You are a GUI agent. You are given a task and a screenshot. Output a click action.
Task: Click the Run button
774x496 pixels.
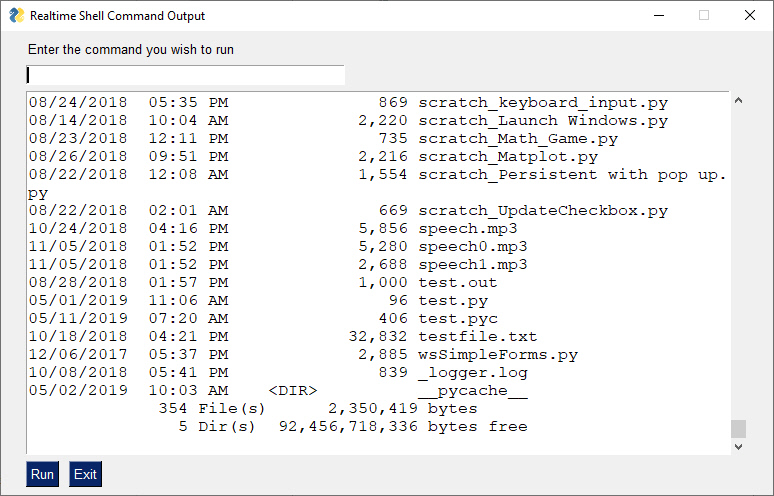(x=42, y=474)
